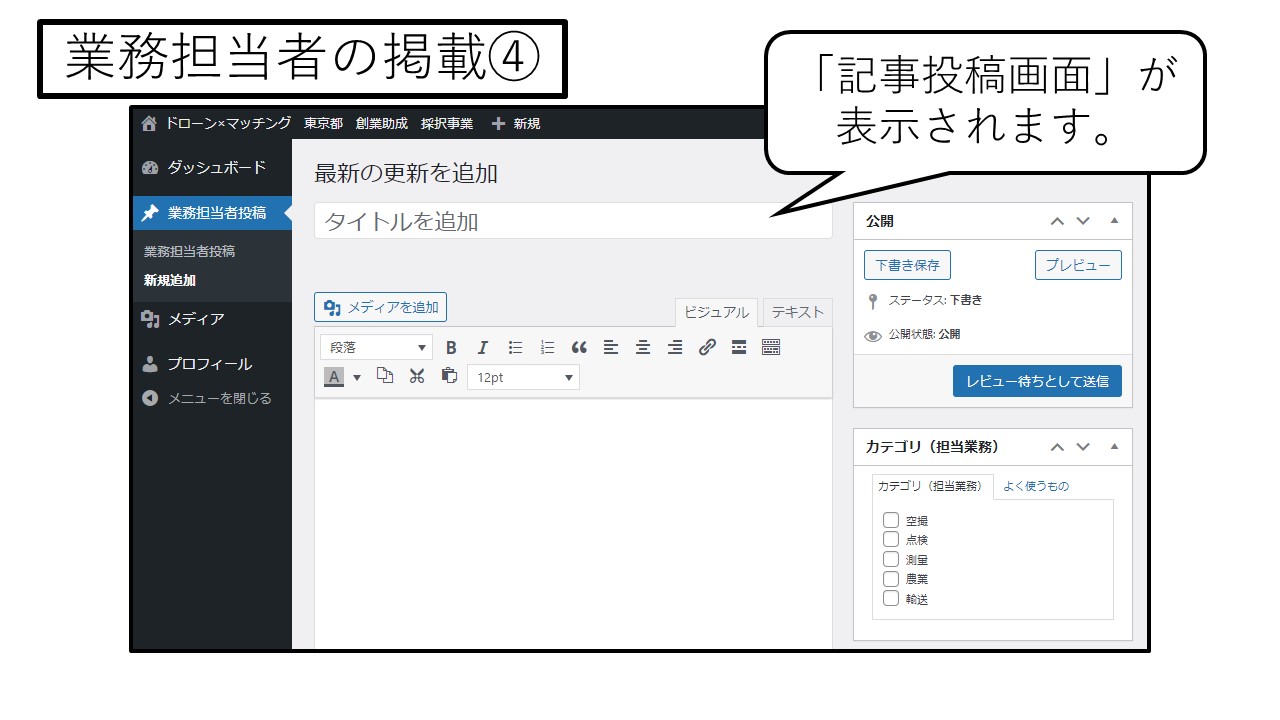The width and height of the screenshot is (1280, 720).
Task: Collapse the カテゴリ（担当業務） panel triangle
Action: 1114,447
